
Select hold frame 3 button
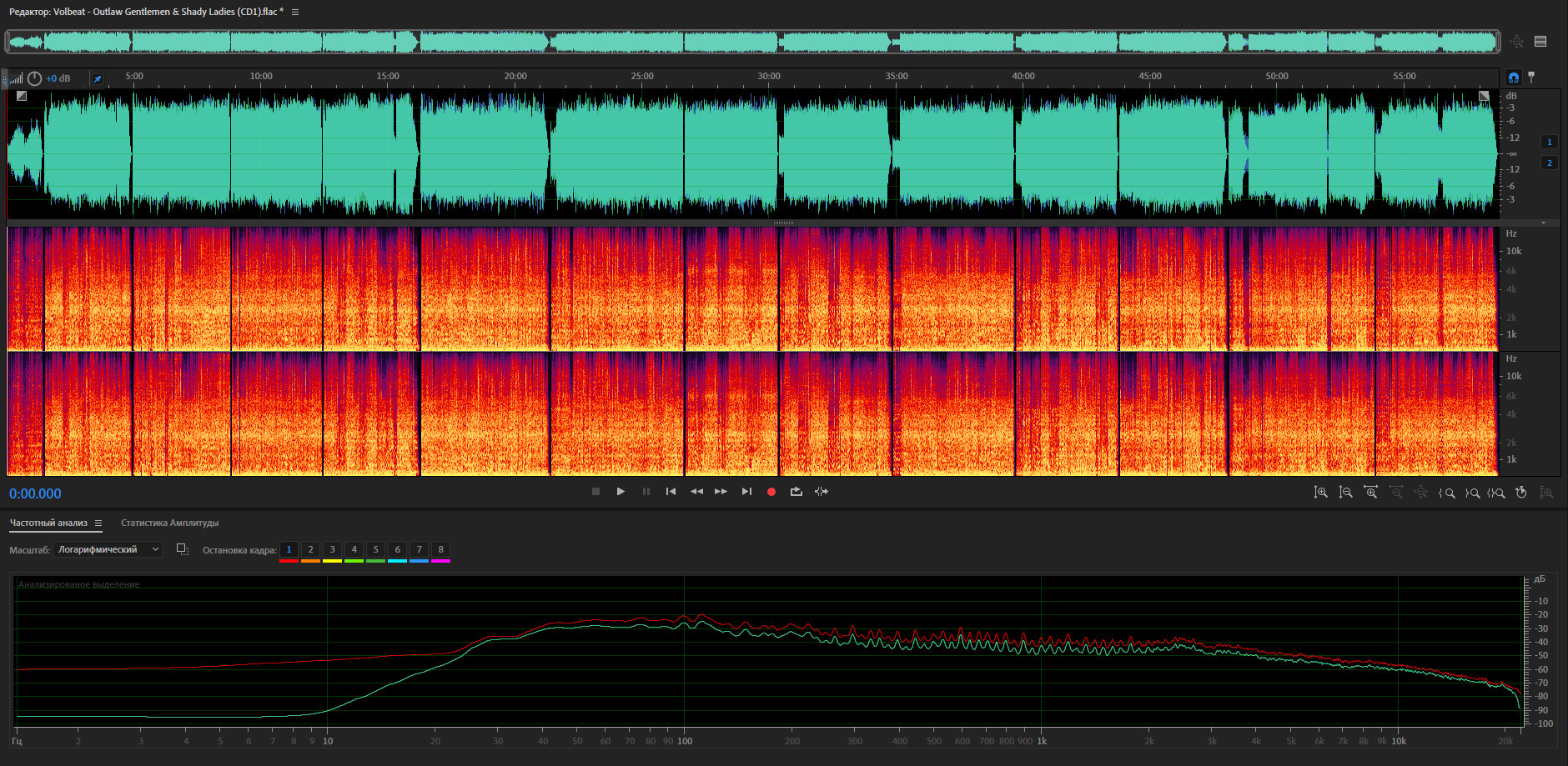click(x=332, y=550)
